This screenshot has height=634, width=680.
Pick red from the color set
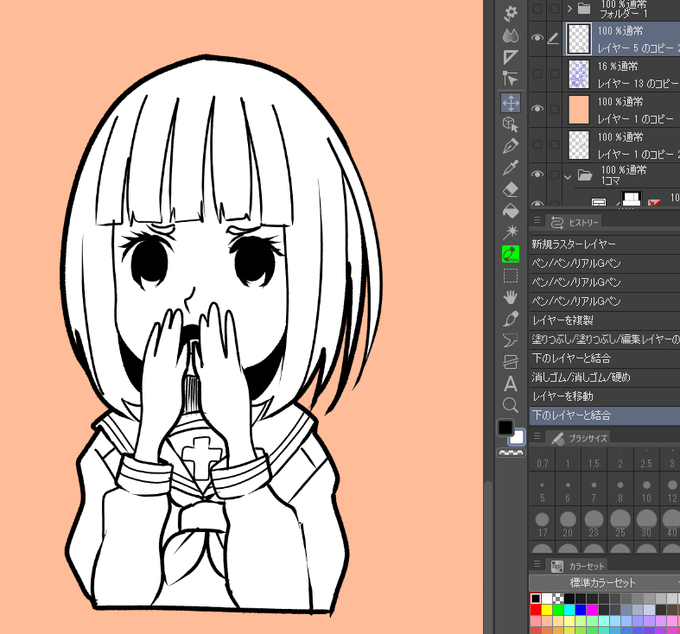(536, 610)
